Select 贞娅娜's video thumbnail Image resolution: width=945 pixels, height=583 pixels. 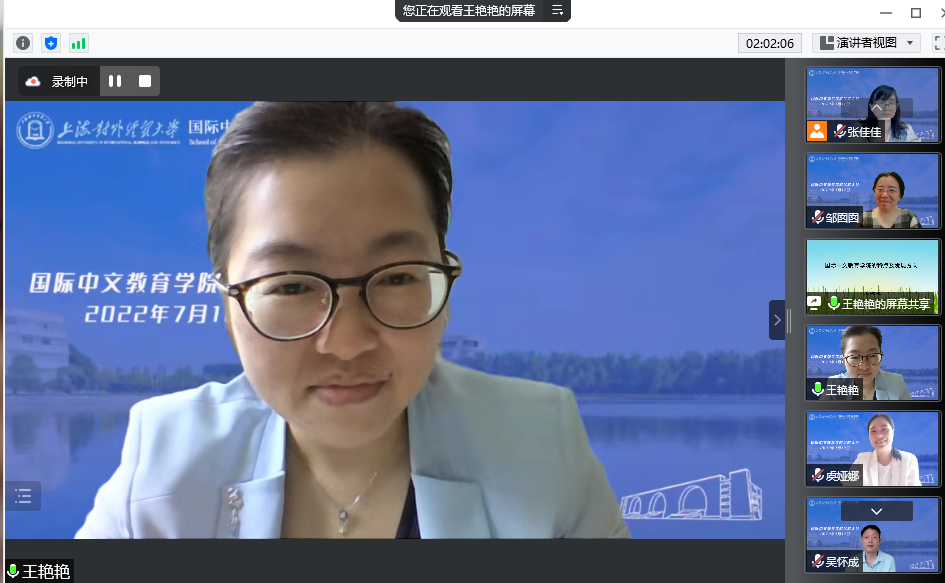pos(873,448)
